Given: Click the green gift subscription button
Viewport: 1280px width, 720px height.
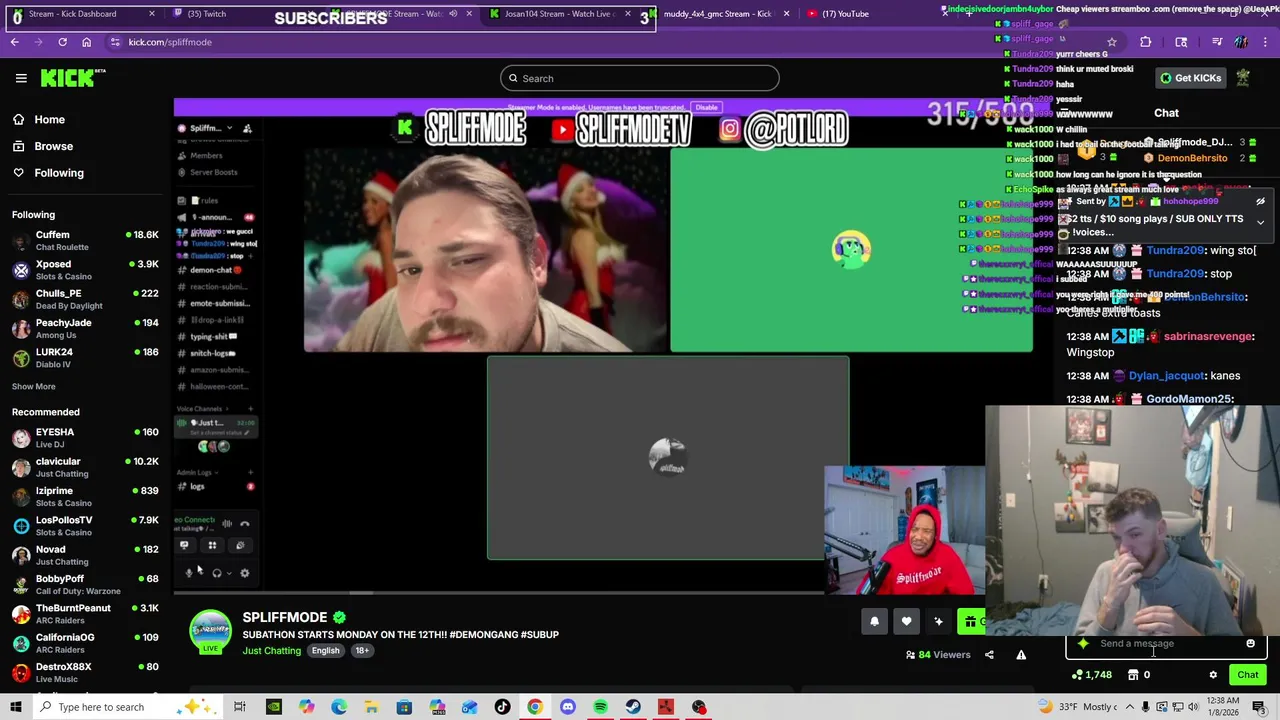Looking at the screenshot, I should [x=970, y=622].
